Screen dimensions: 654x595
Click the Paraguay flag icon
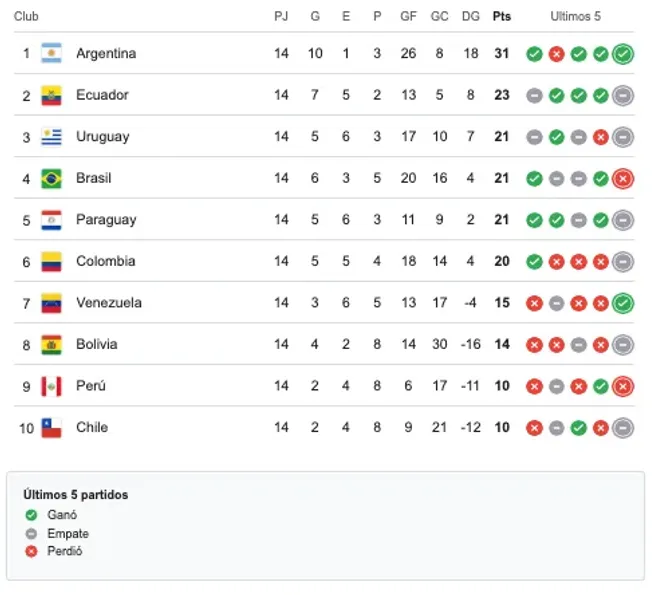[x=51, y=220]
